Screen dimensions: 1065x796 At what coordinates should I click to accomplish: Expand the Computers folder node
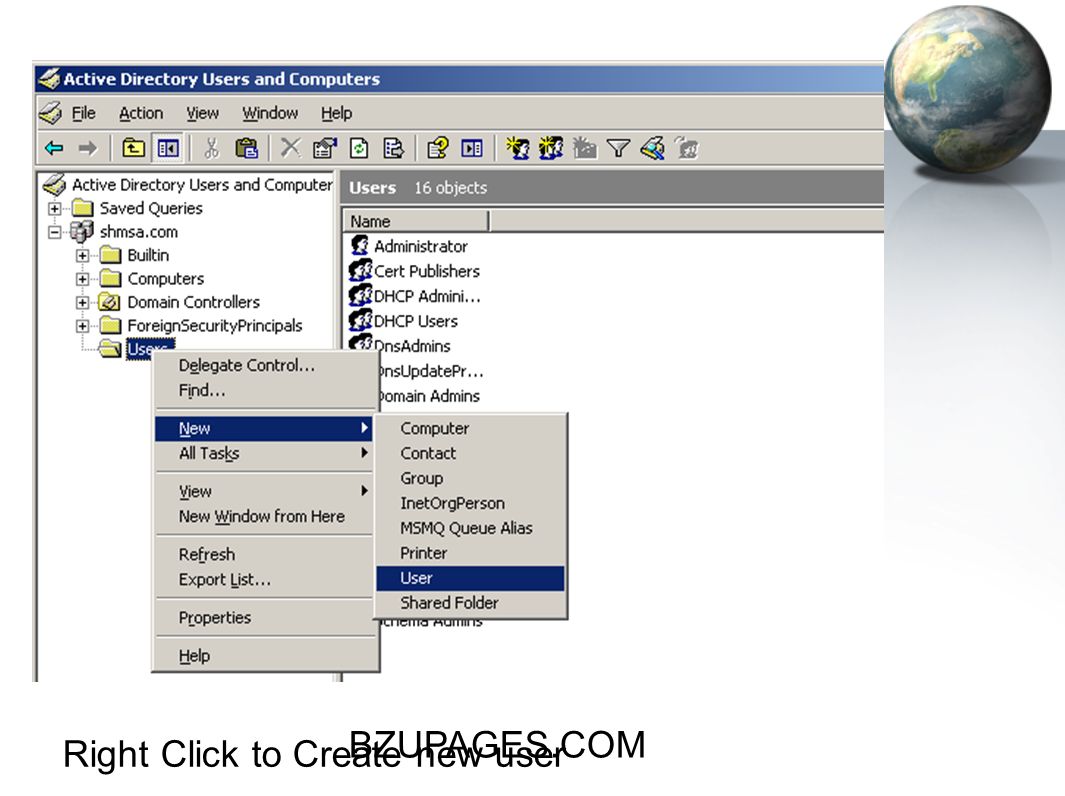point(83,279)
